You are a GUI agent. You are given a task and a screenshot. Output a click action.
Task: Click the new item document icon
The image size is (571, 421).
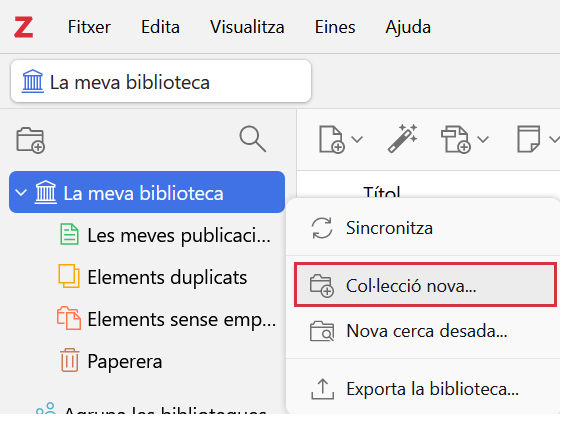point(331,139)
